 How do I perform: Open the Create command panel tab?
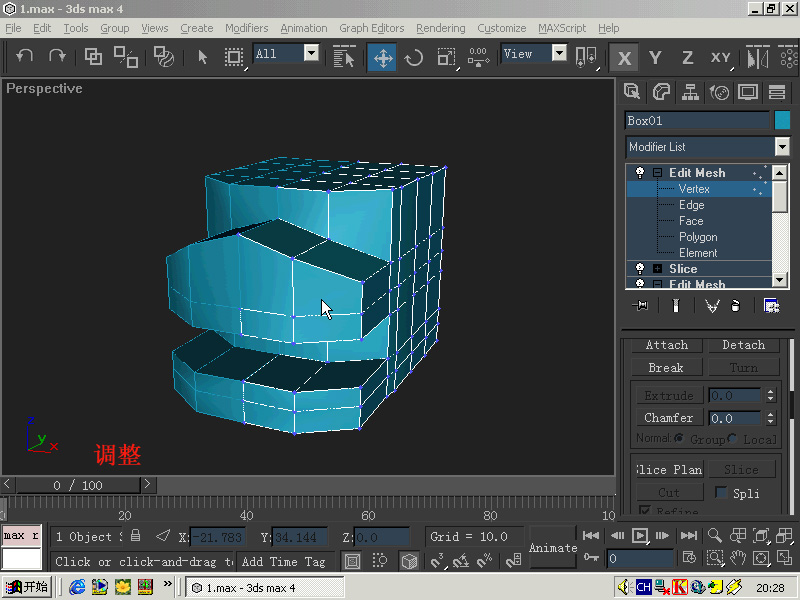coord(632,92)
